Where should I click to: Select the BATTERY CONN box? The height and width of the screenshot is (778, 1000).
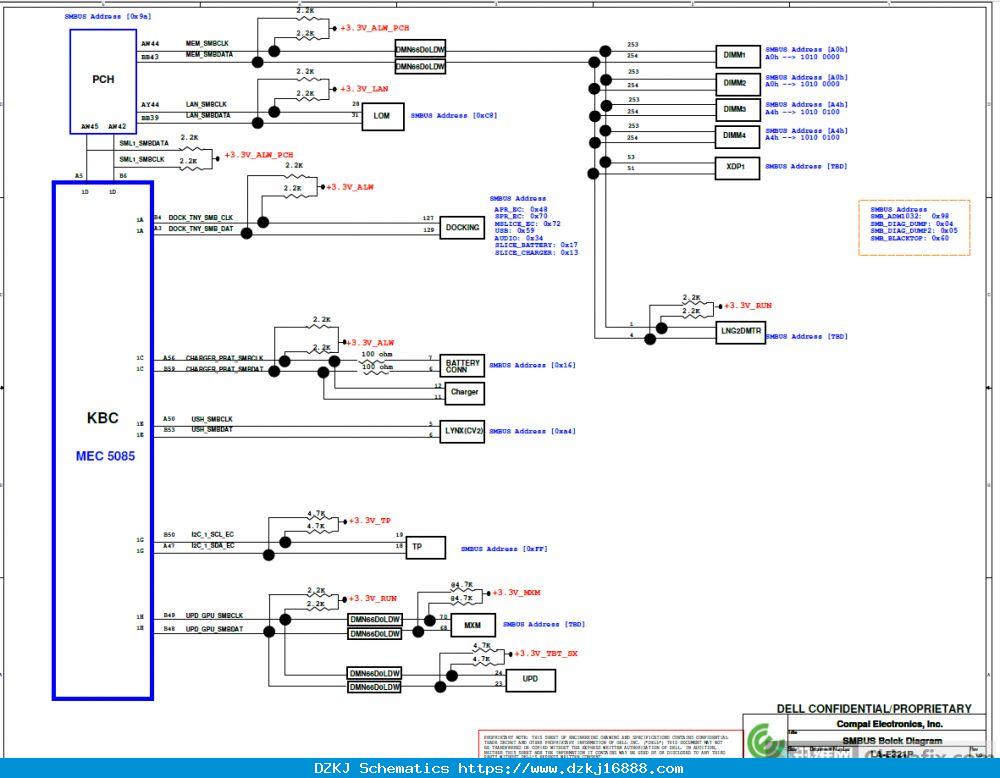(462, 366)
